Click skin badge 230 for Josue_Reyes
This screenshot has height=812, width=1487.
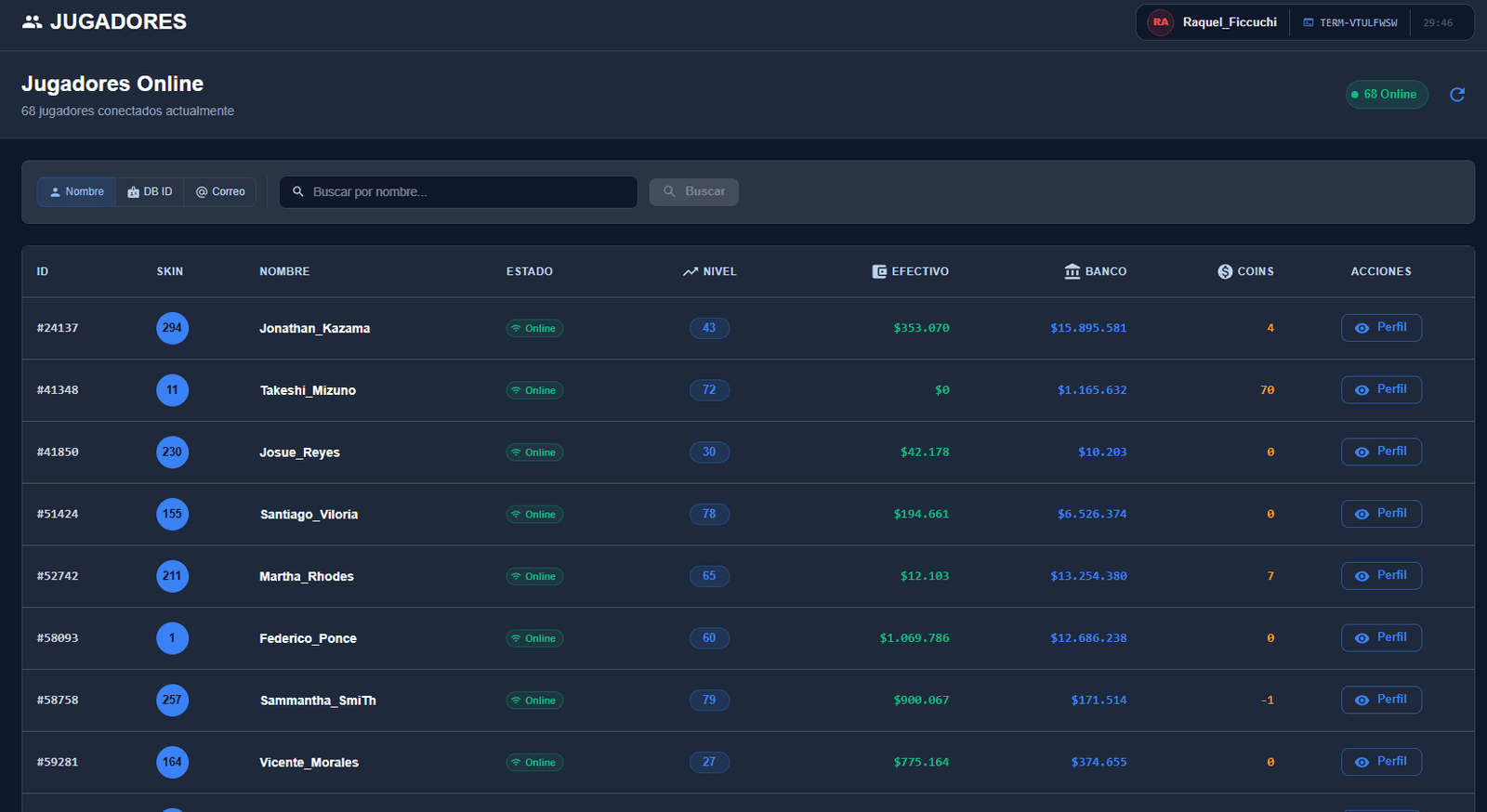172,452
